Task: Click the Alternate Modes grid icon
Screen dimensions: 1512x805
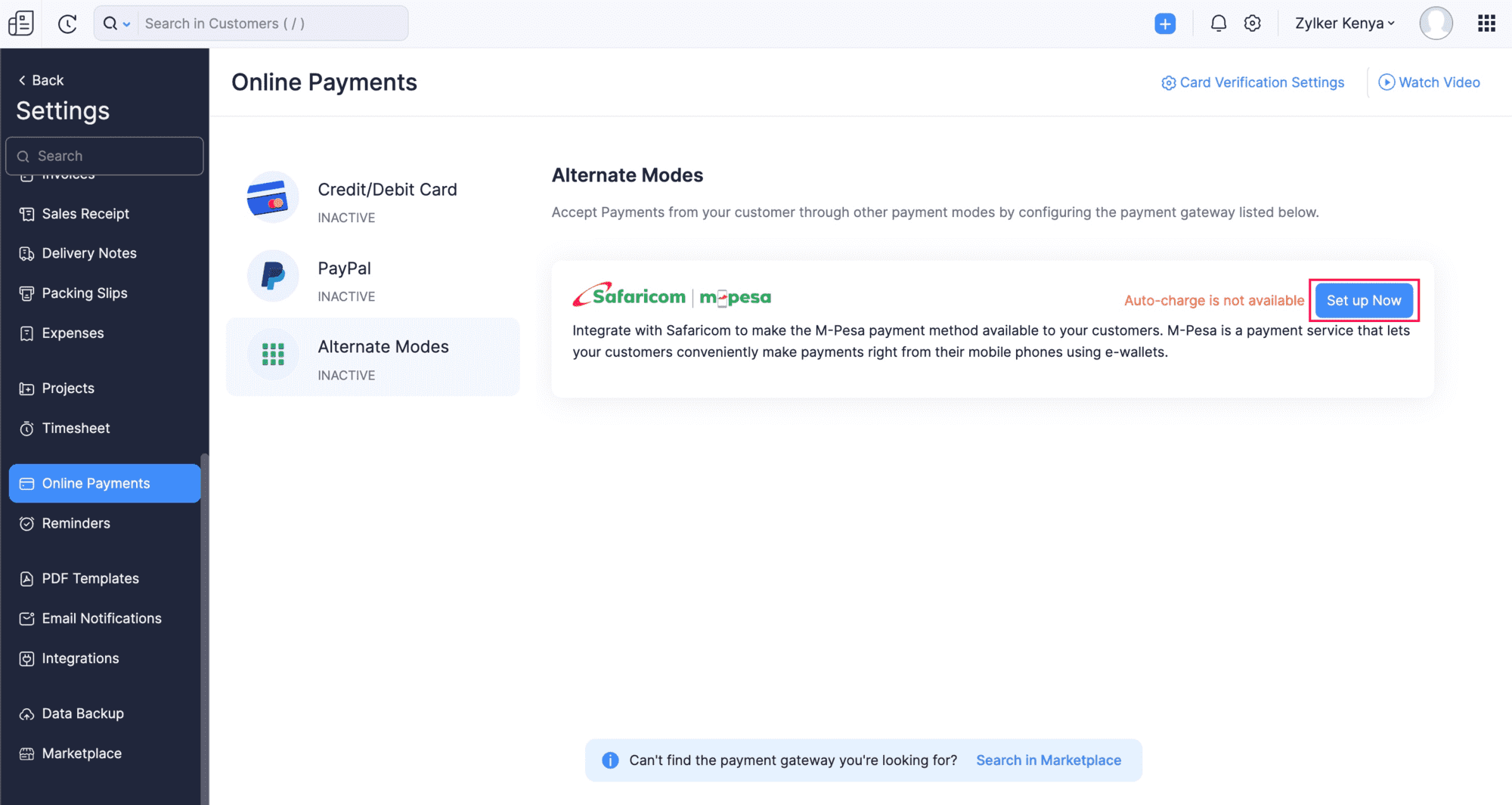Action: click(x=272, y=355)
